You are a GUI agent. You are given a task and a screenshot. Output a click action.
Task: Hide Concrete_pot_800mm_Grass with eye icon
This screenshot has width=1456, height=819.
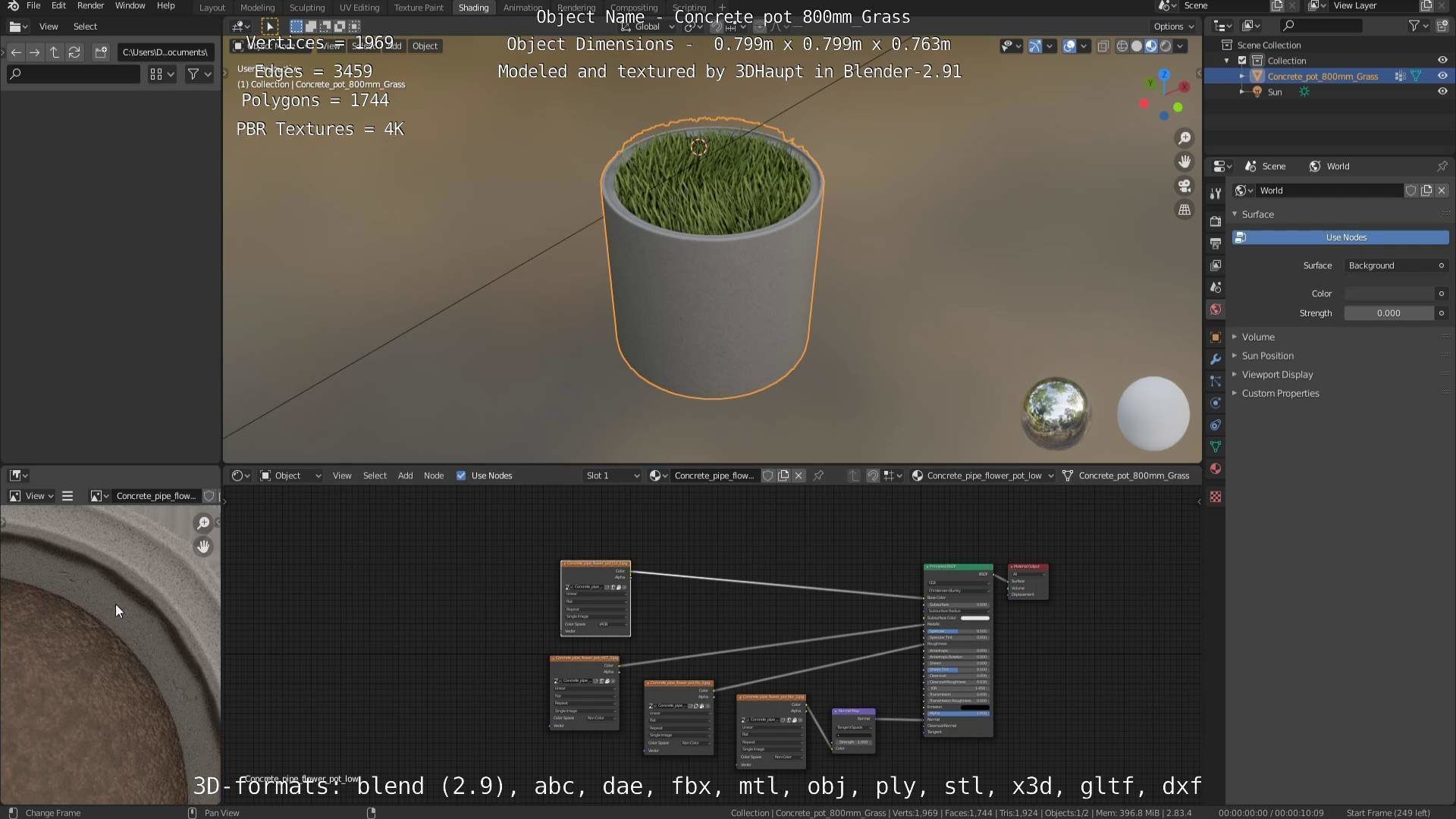(1442, 76)
